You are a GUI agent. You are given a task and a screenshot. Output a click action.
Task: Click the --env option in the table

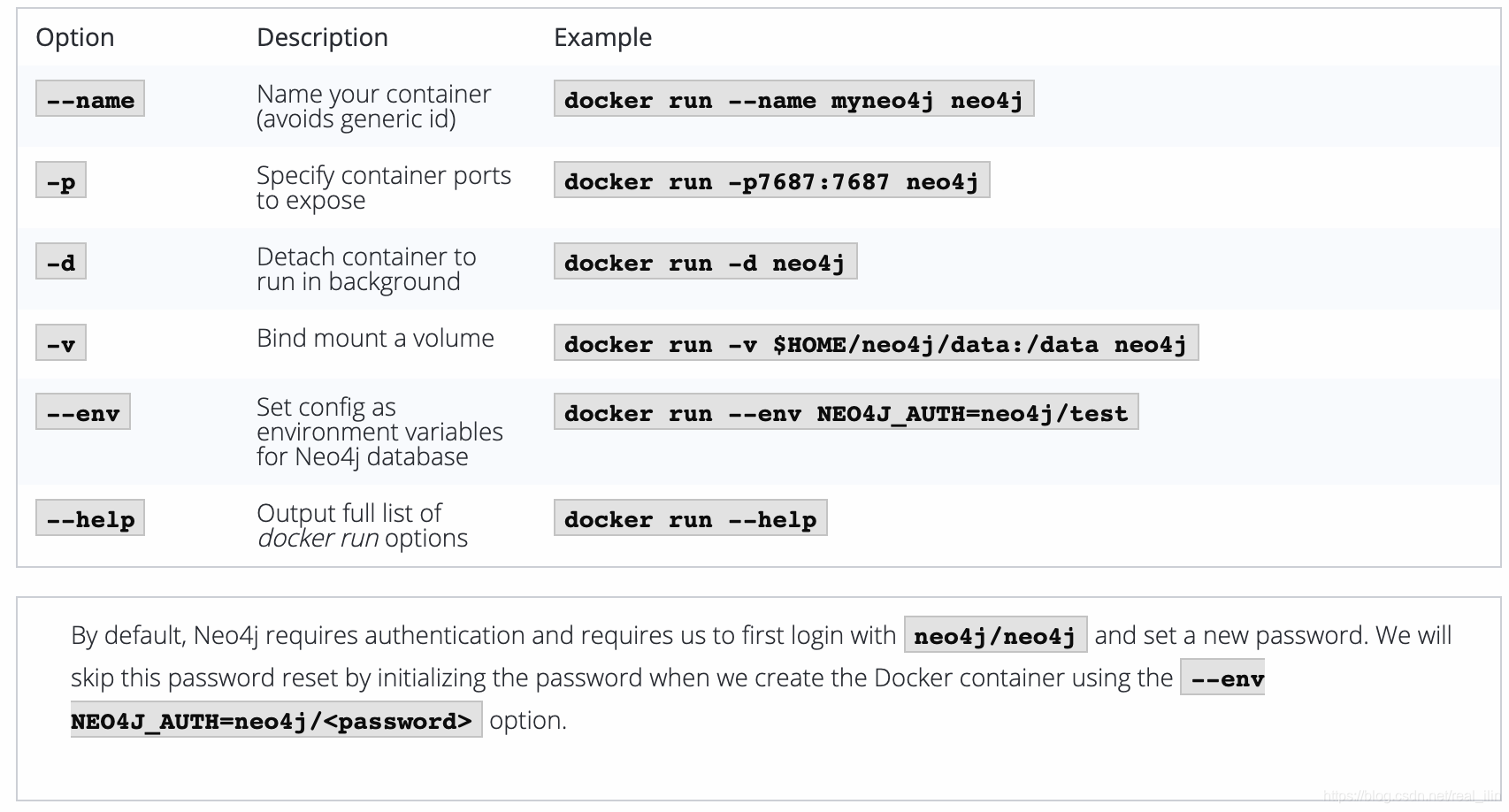[83, 412]
